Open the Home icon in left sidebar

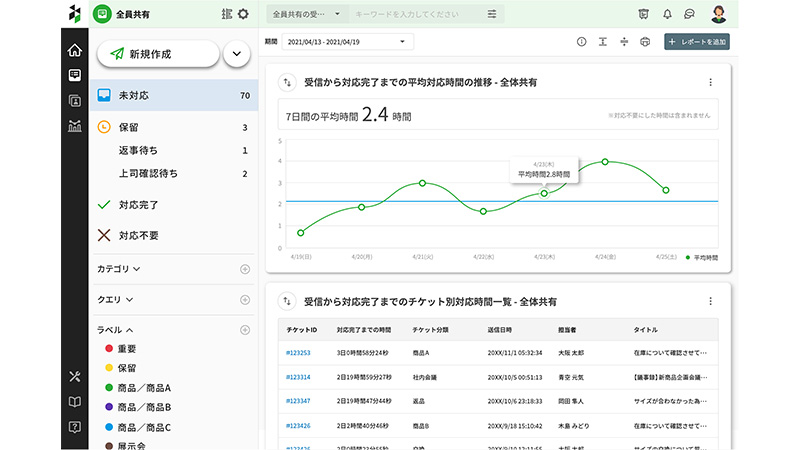pyautogui.click(x=74, y=51)
